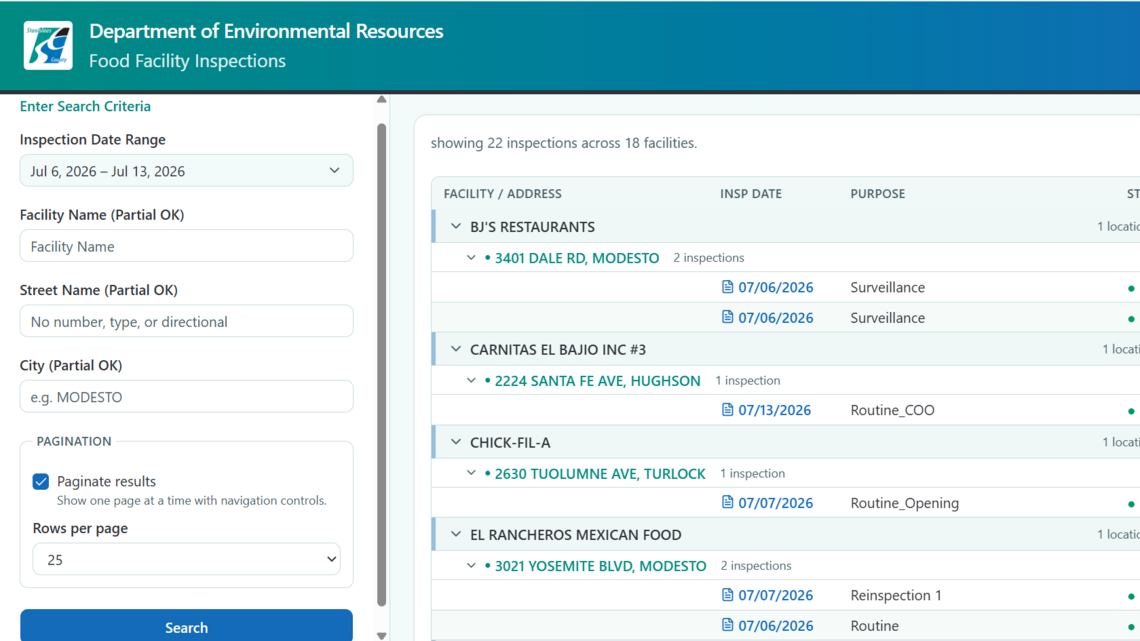Open the Inspection Date Range dropdown

(186, 171)
